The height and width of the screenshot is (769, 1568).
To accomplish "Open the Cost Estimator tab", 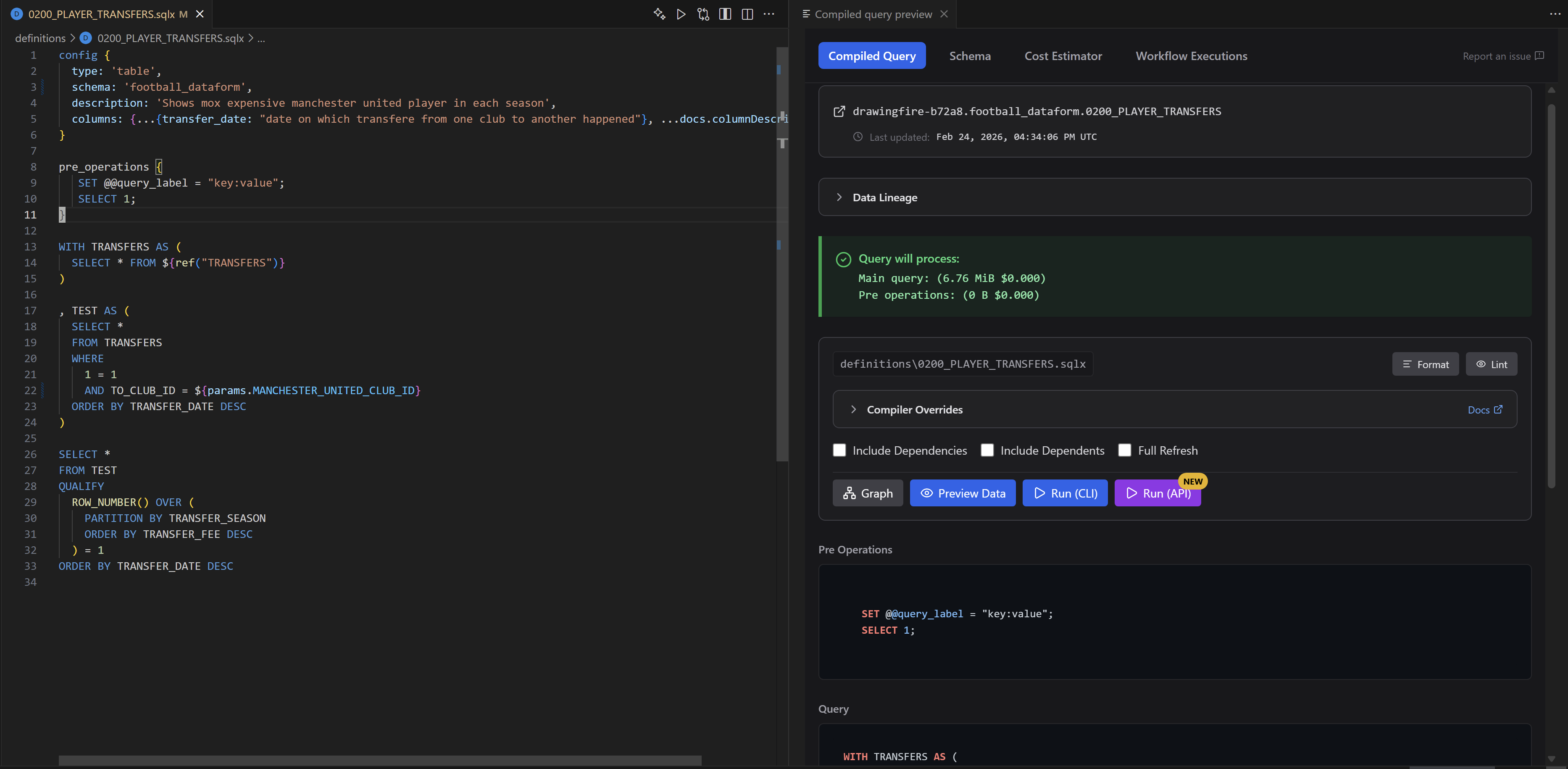I will (1063, 56).
